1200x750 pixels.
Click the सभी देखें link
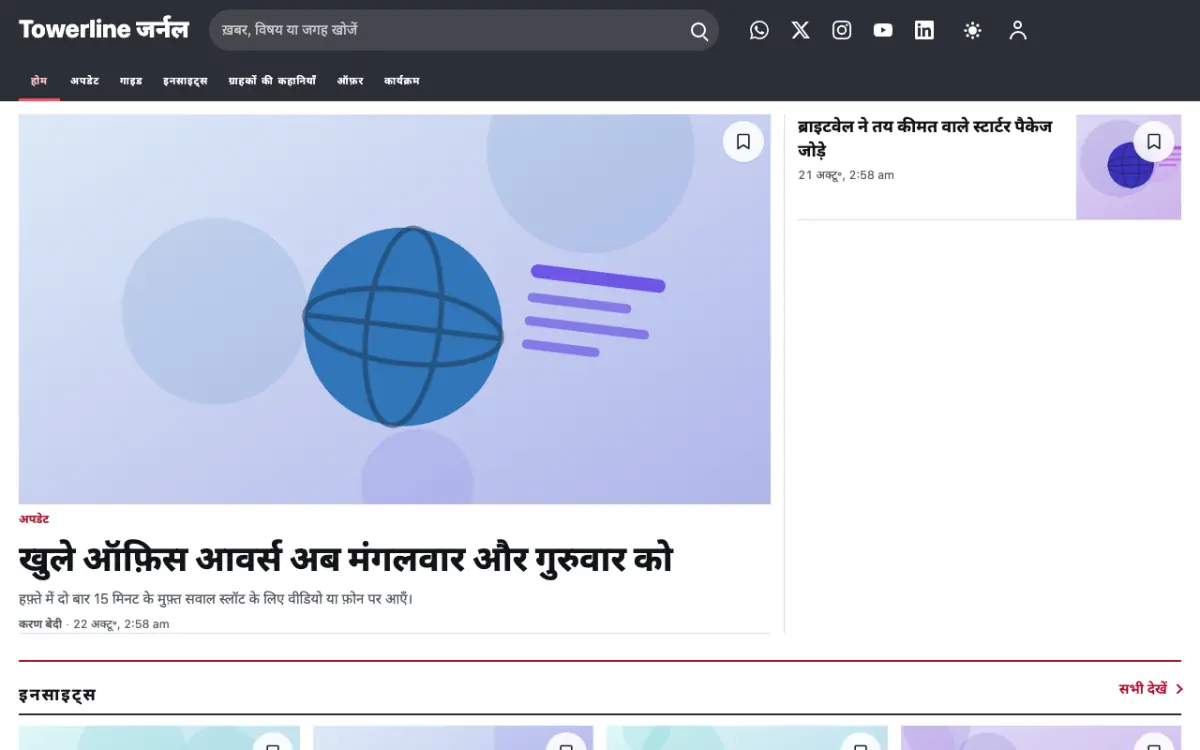1143,689
